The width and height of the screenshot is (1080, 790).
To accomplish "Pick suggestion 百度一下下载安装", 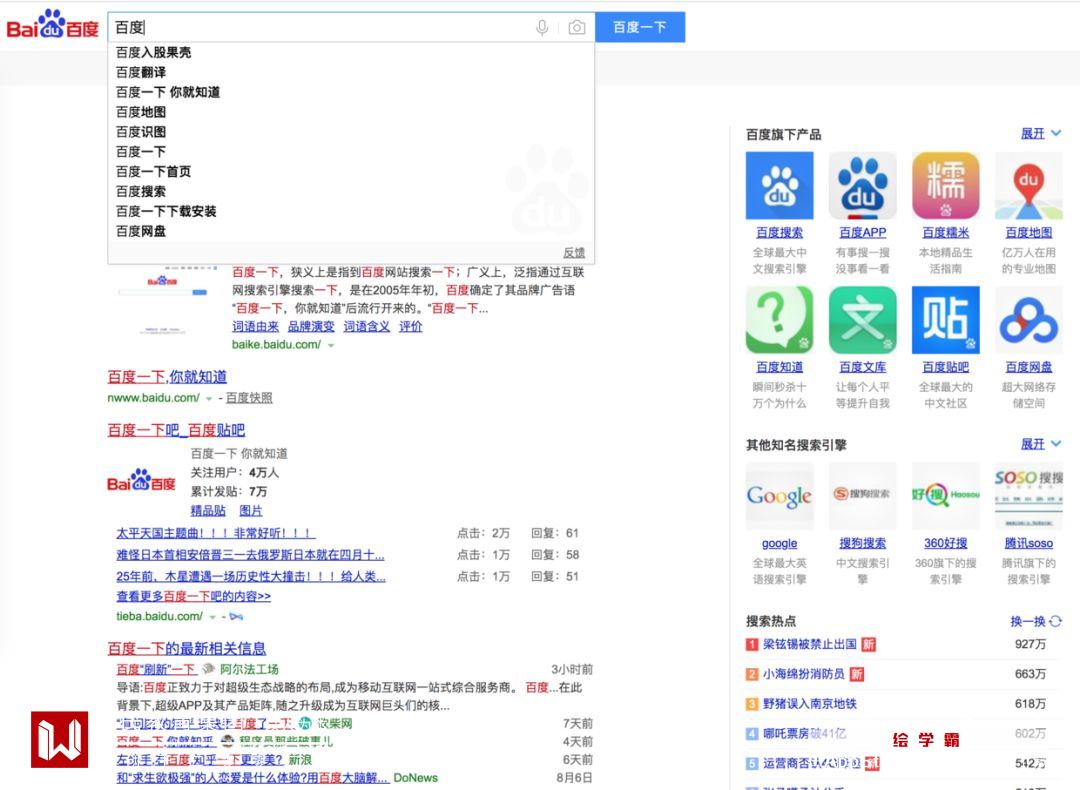I will click(x=166, y=211).
